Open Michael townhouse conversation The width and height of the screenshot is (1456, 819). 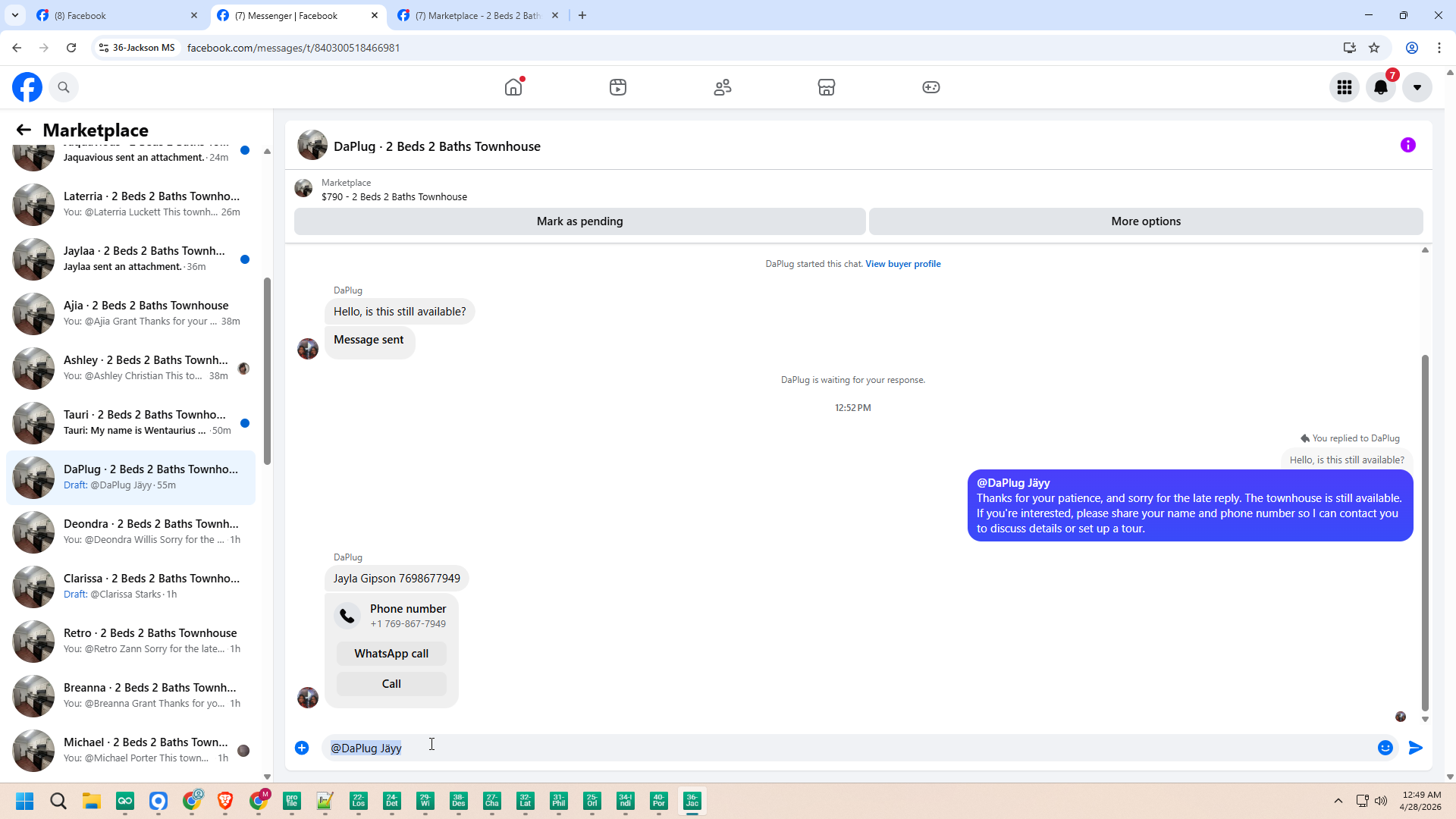[x=130, y=750]
